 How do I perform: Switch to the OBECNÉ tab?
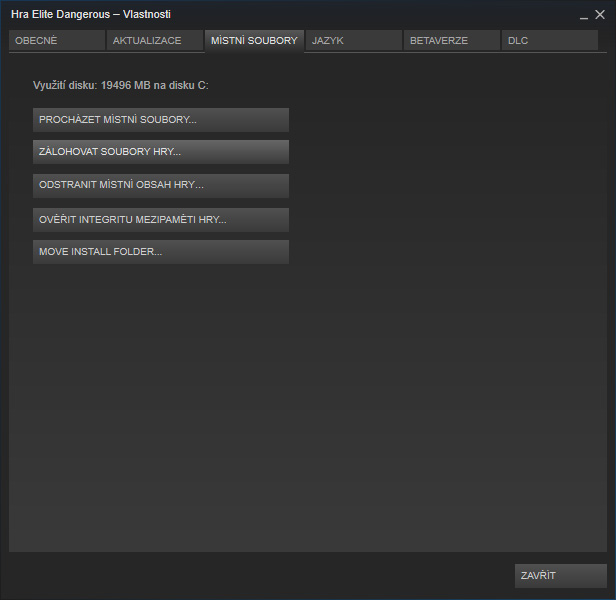coord(57,40)
